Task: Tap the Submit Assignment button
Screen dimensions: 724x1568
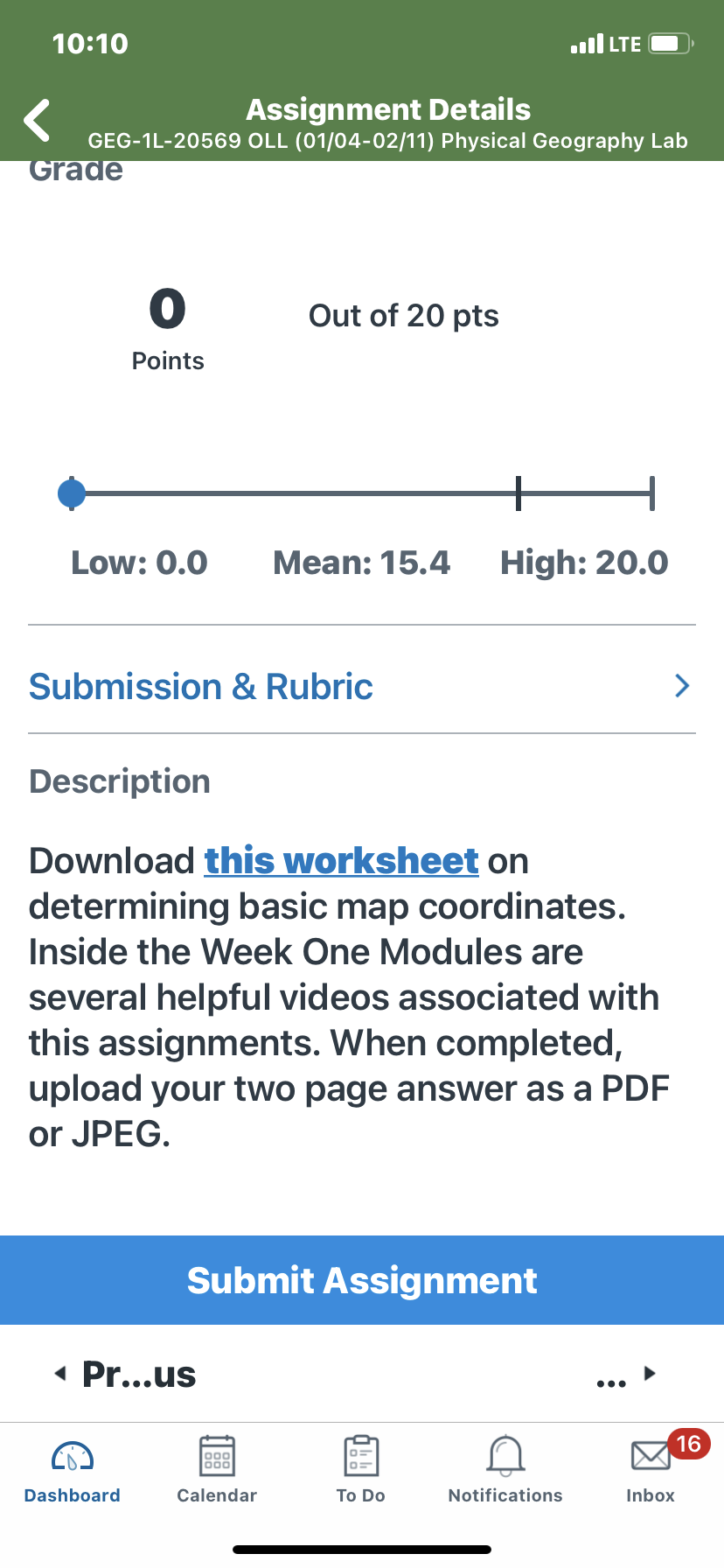Action: pos(362,1280)
